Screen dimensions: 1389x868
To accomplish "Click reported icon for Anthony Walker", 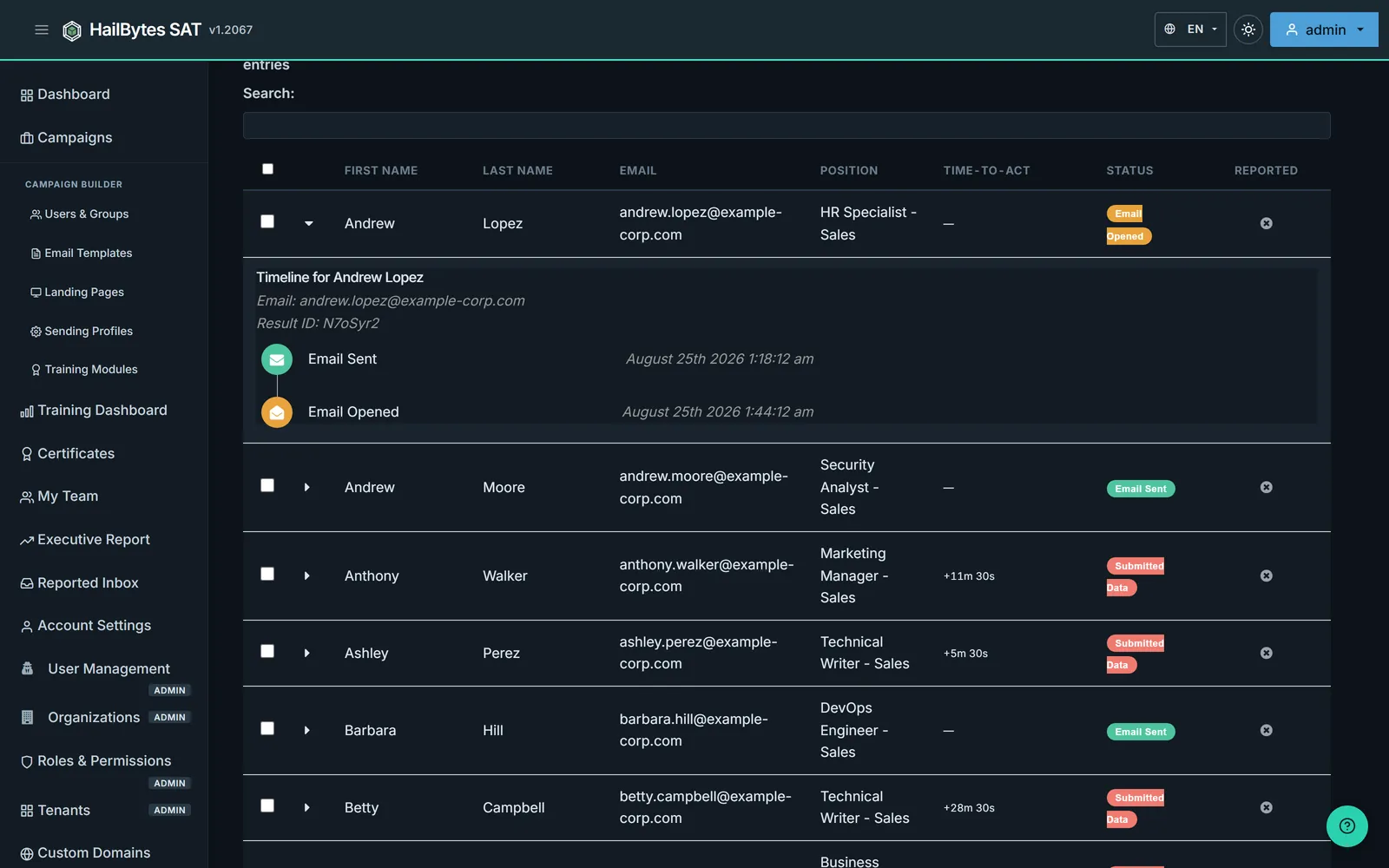I will tap(1266, 575).
